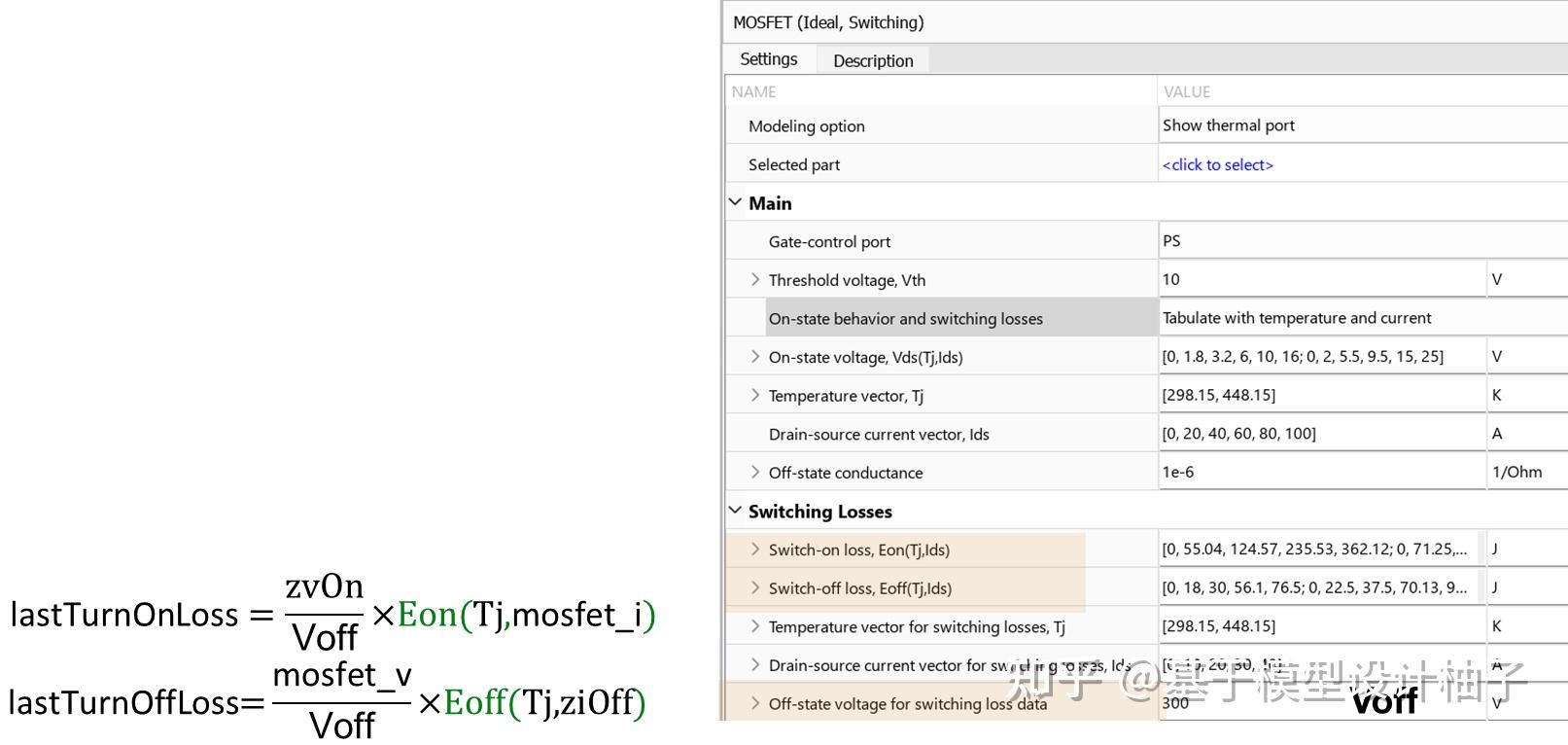This screenshot has width=1568, height=745.
Task: Expand the Off-state conductance row
Action: 755,472
